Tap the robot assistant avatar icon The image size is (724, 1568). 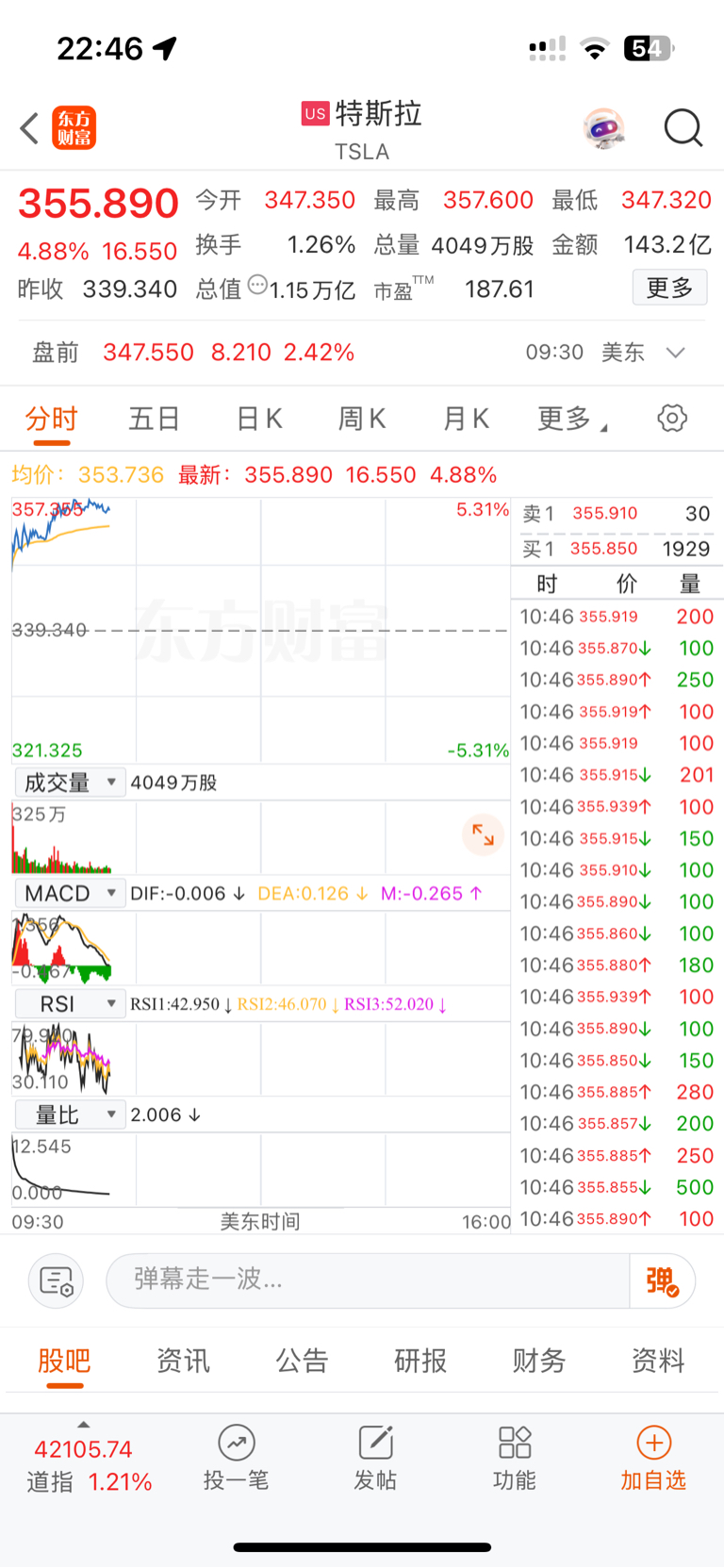[604, 128]
